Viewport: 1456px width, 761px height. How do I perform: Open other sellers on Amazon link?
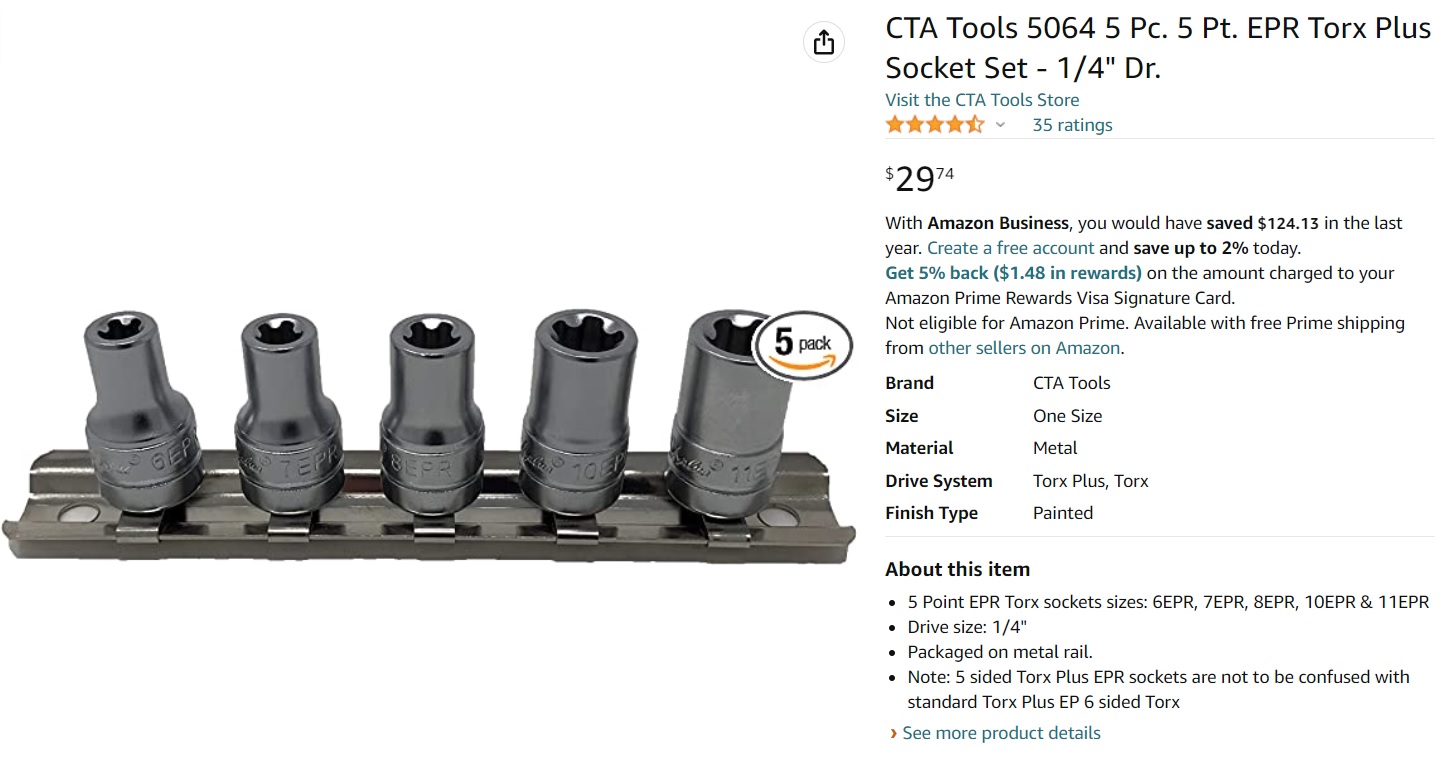point(1024,348)
